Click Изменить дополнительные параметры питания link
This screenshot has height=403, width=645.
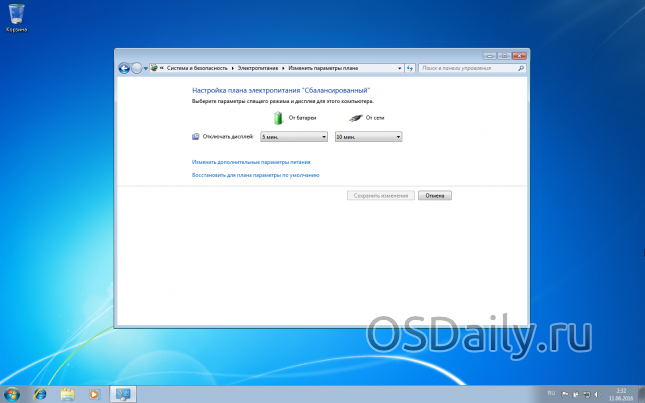pyautogui.click(x=251, y=161)
